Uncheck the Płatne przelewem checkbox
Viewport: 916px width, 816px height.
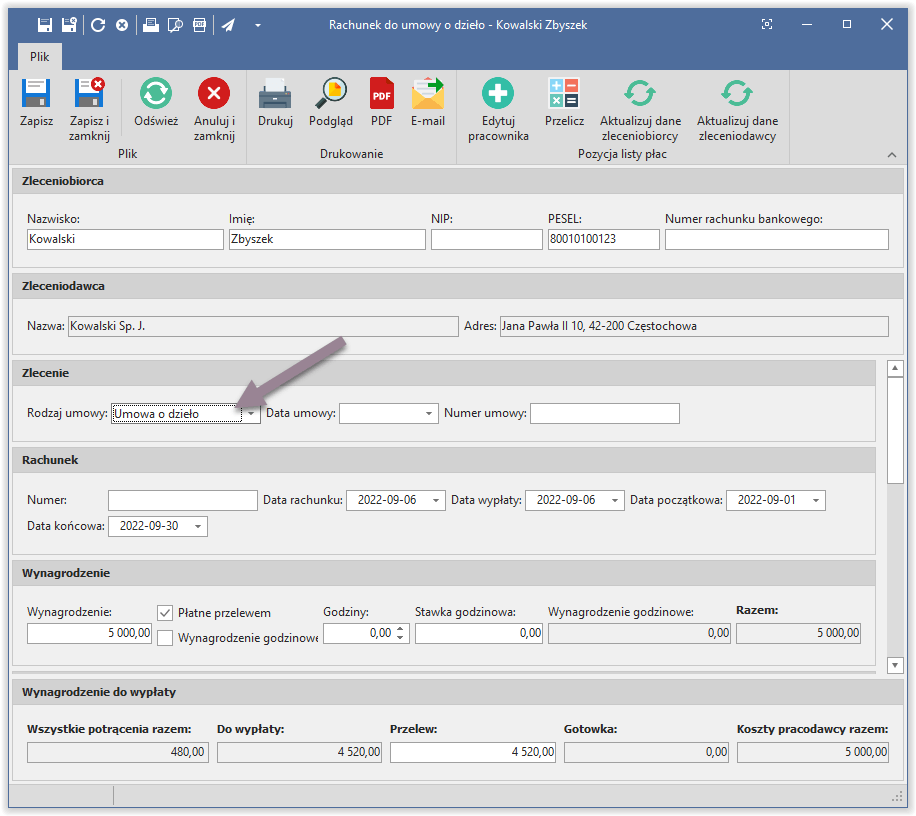pyautogui.click(x=165, y=612)
